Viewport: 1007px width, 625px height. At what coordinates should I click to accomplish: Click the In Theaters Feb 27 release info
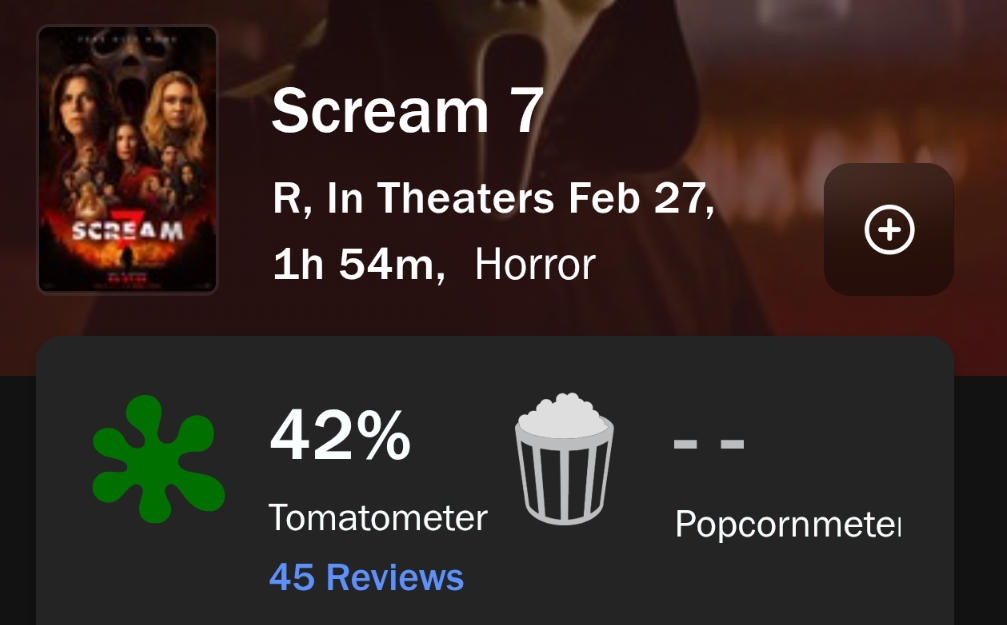[x=520, y=199]
